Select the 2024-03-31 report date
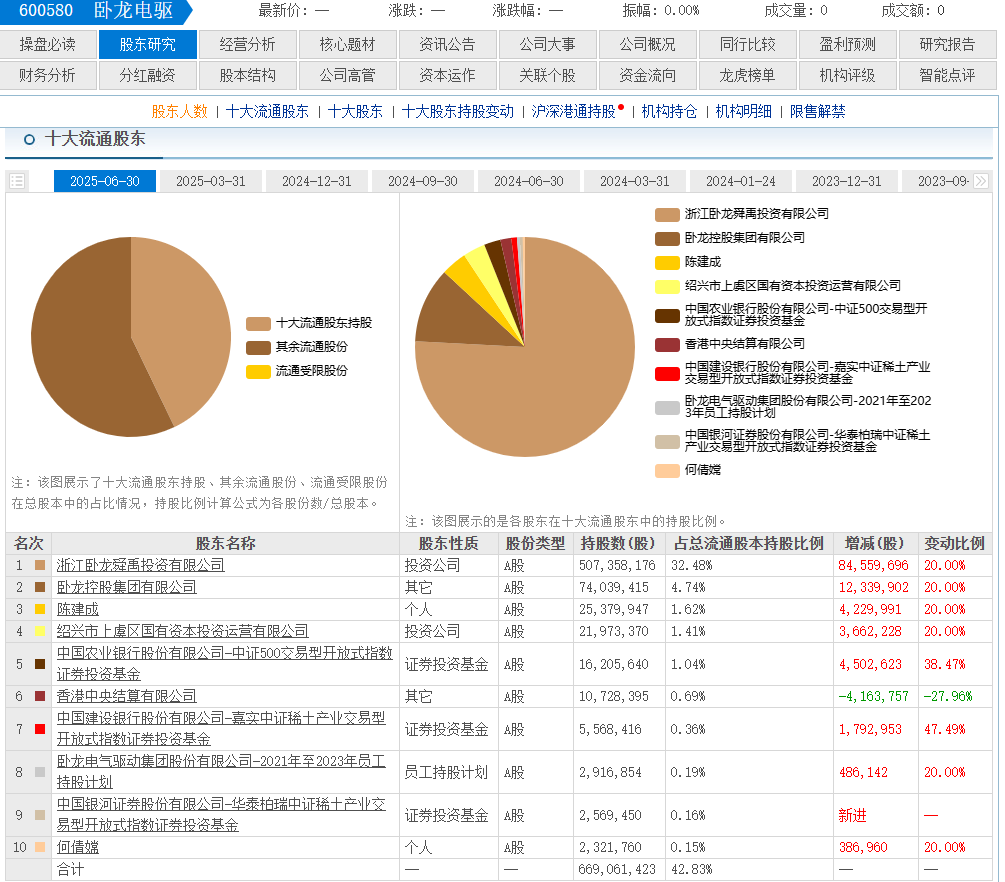 click(x=635, y=181)
